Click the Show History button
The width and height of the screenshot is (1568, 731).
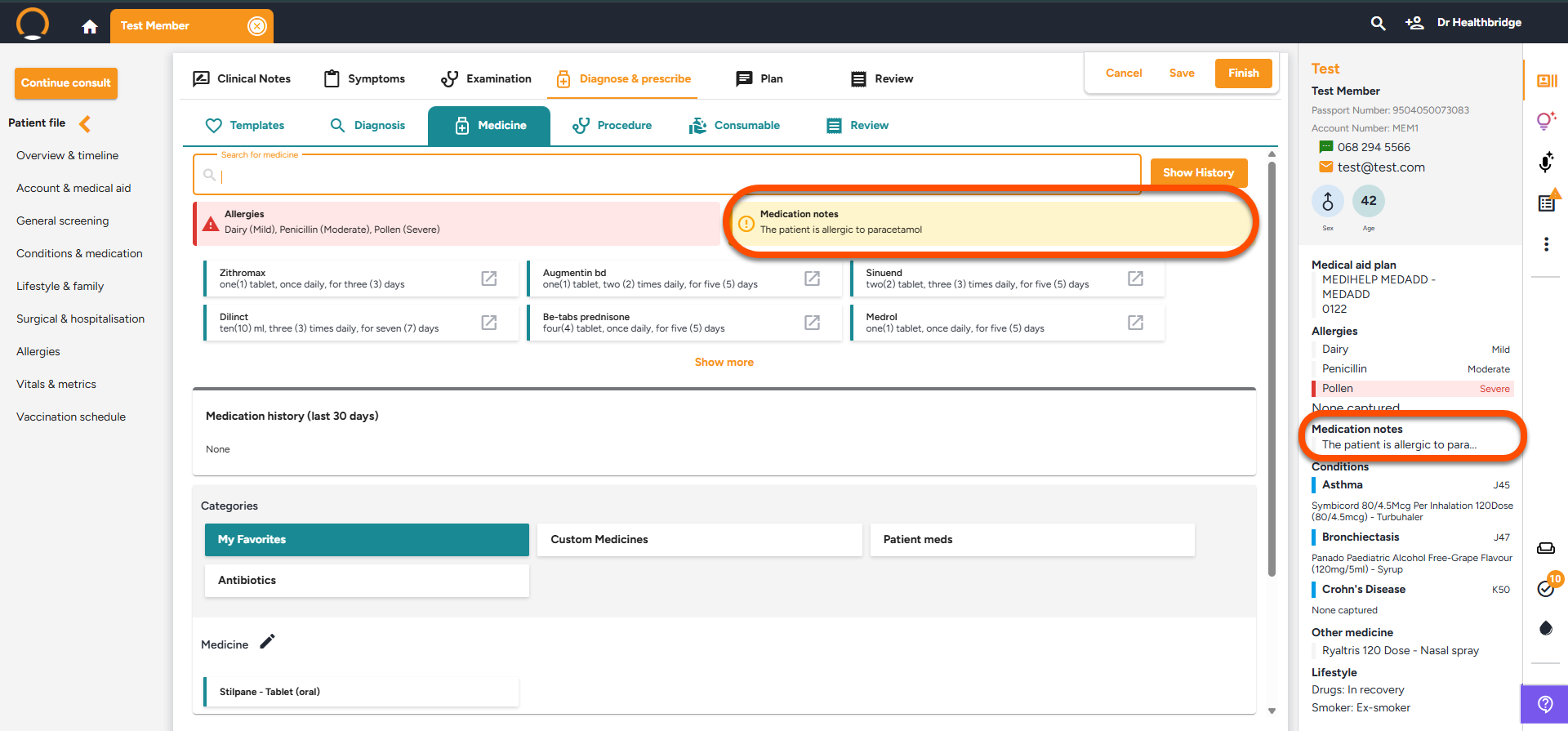tap(1198, 173)
